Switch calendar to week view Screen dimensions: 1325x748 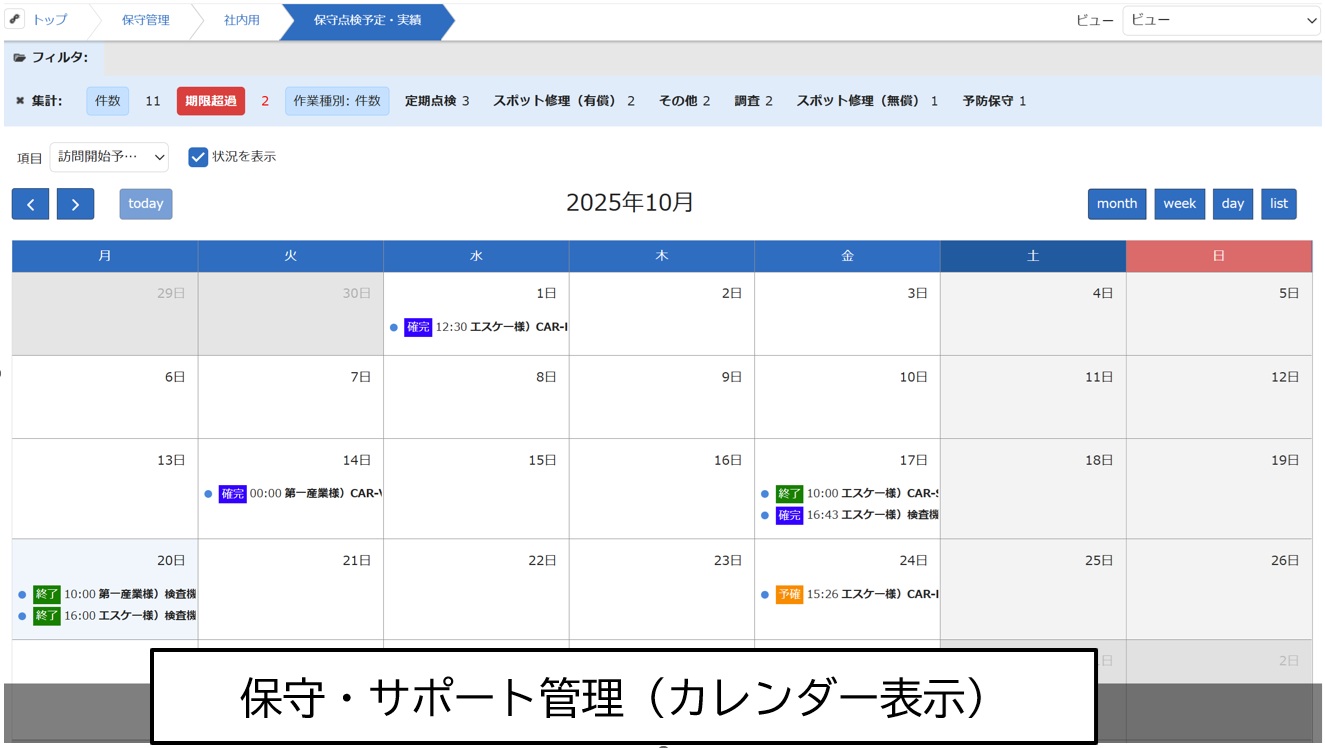click(1179, 204)
